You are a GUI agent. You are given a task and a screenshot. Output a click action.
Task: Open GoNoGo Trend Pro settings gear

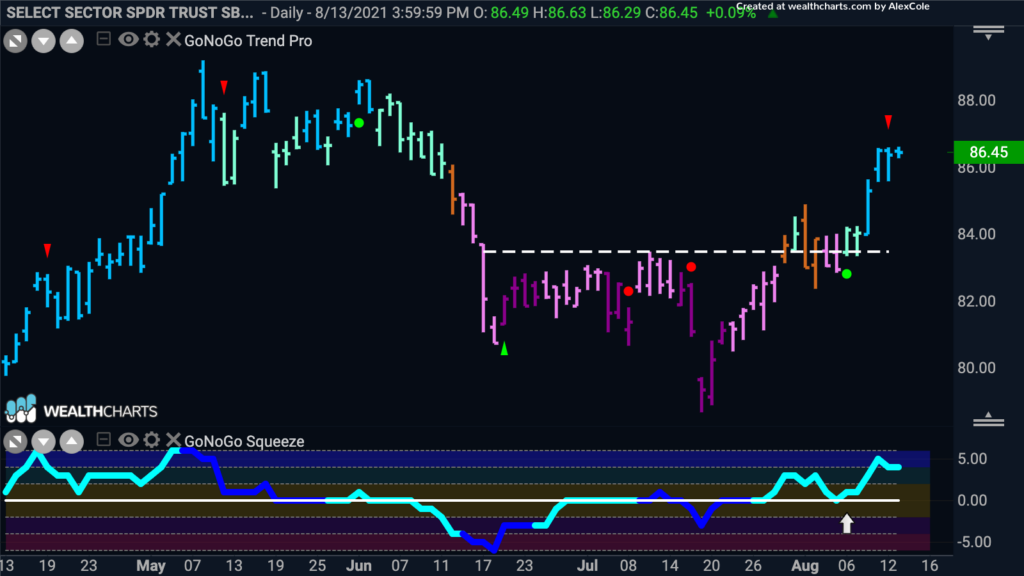(x=152, y=40)
